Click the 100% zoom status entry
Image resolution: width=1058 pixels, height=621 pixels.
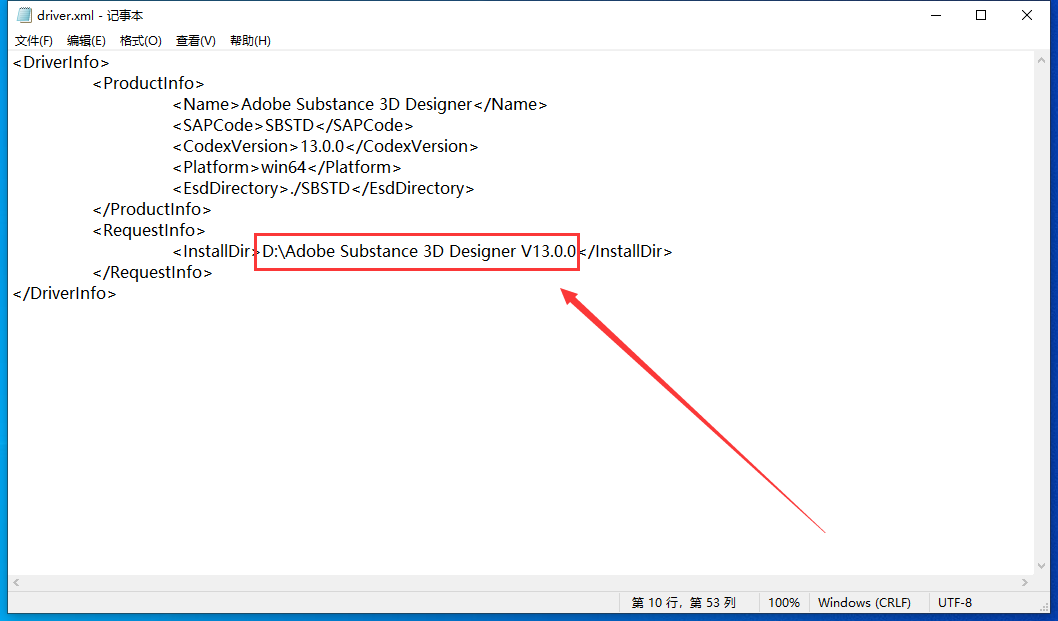point(783,602)
